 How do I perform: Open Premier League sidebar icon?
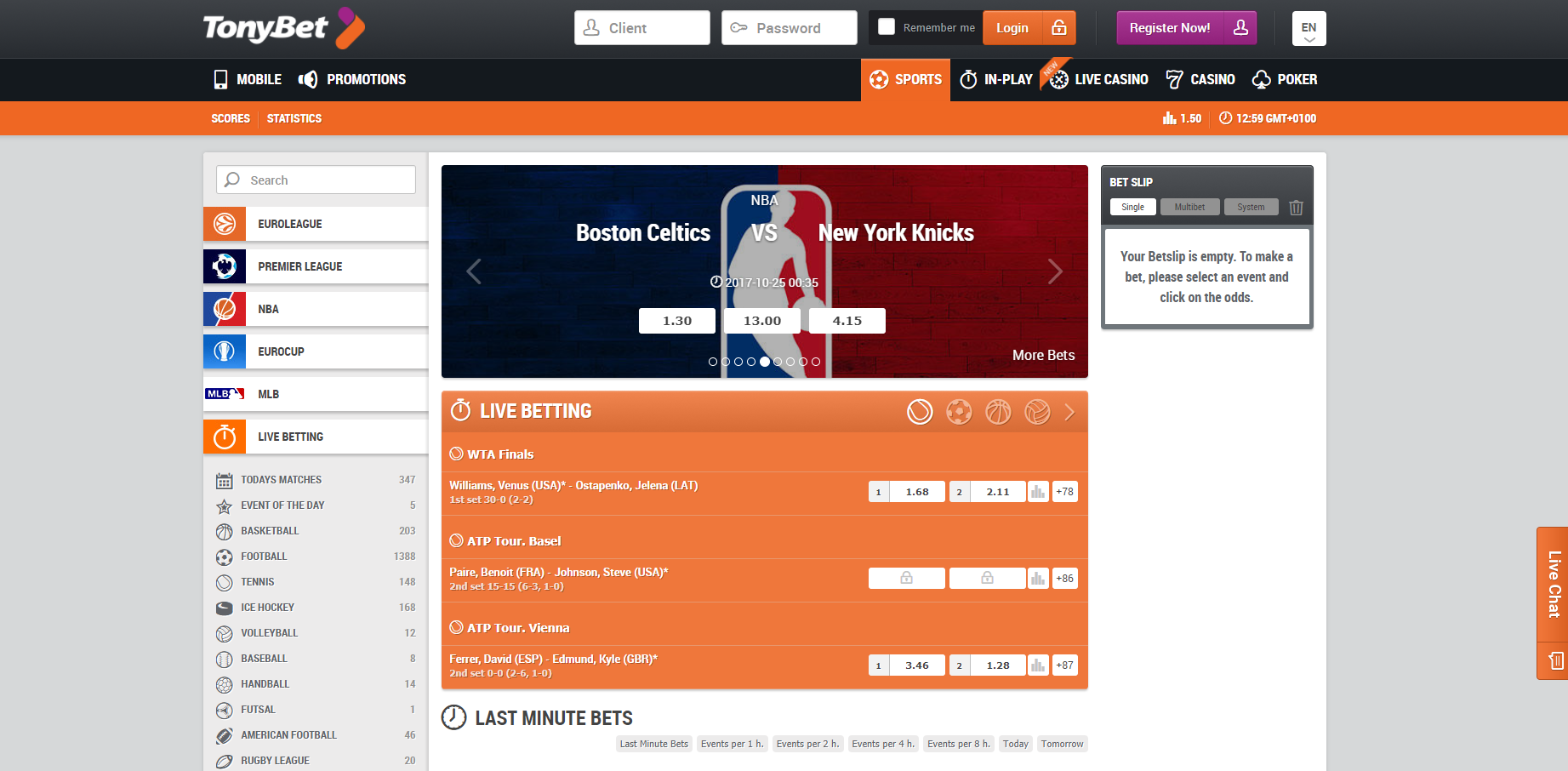point(225,266)
